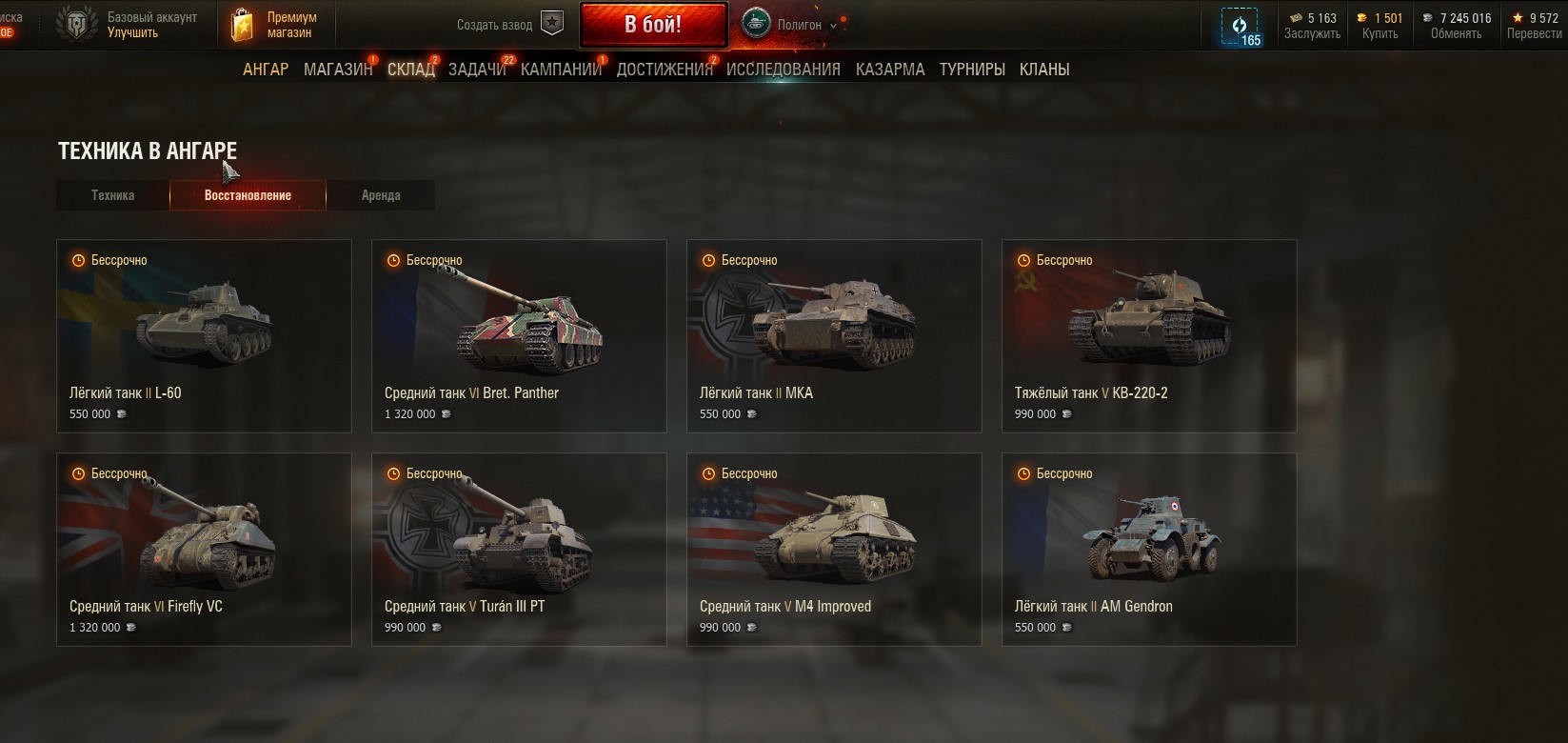This screenshot has height=743, width=1568.
Task: Click the credits icon labeled Обменять
Action: click(1427, 18)
